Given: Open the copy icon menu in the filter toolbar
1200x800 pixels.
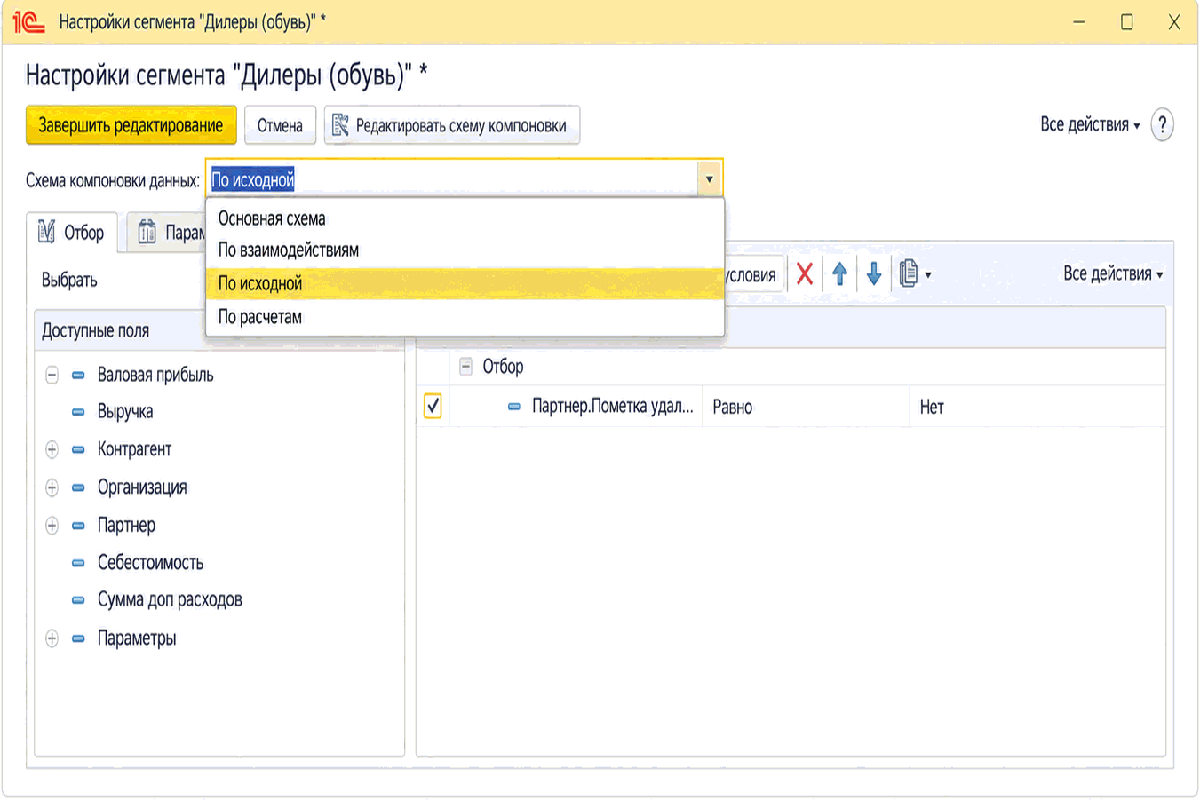Looking at the screenshot, I should 914,274.
